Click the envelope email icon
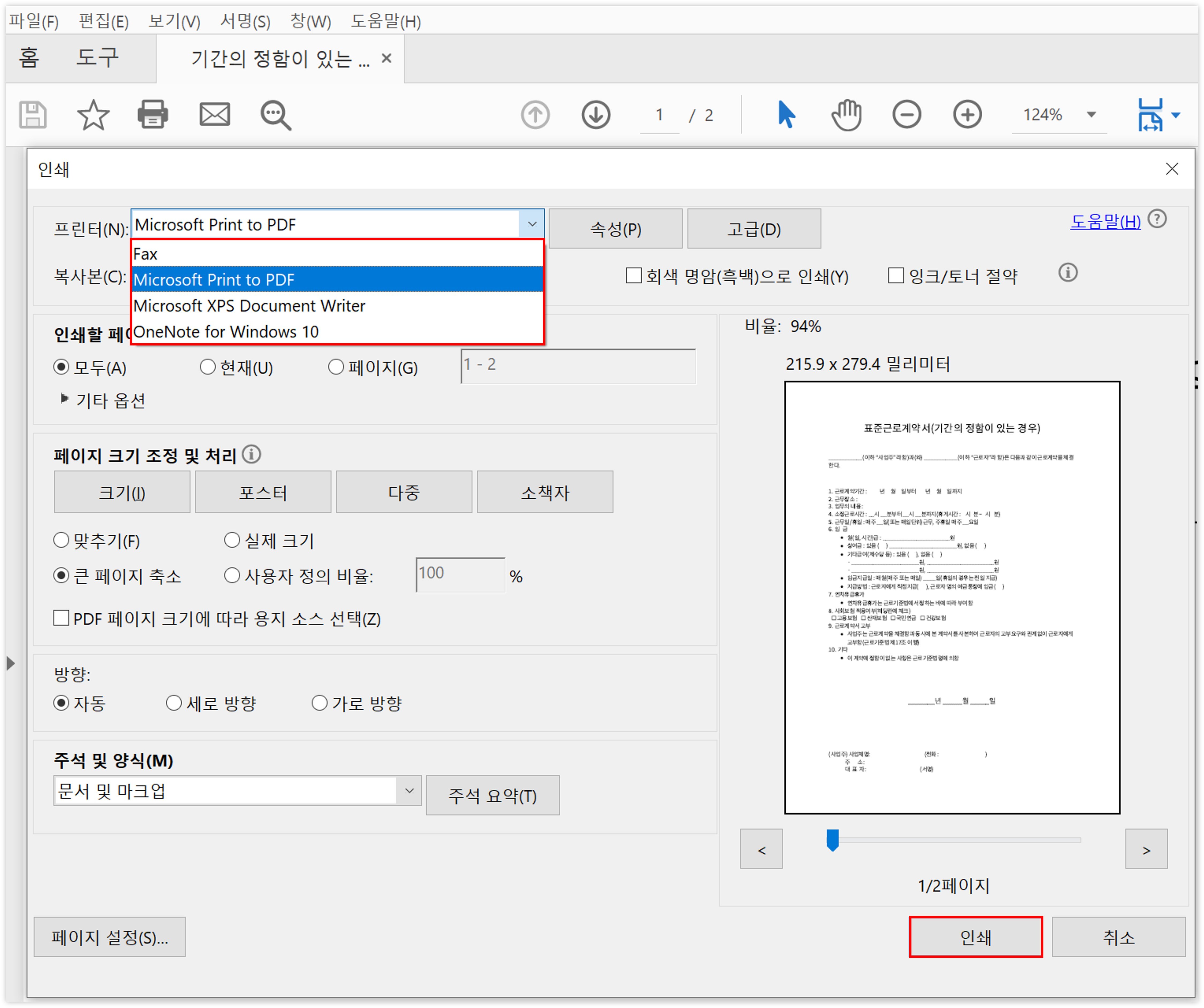1204x1008 pixels. coord(214,115)
